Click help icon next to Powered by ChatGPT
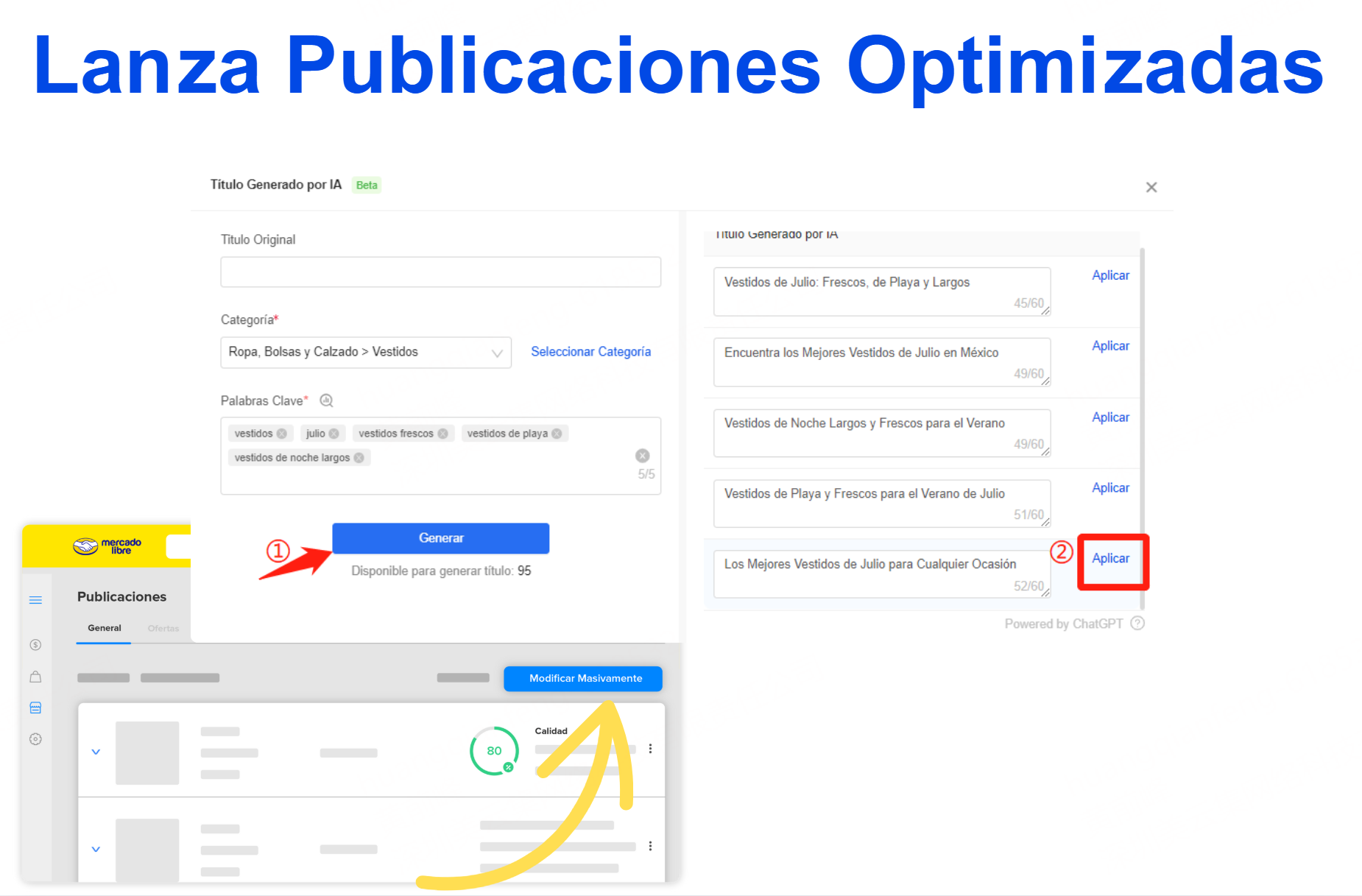1362x896 pixels. 1137,624
